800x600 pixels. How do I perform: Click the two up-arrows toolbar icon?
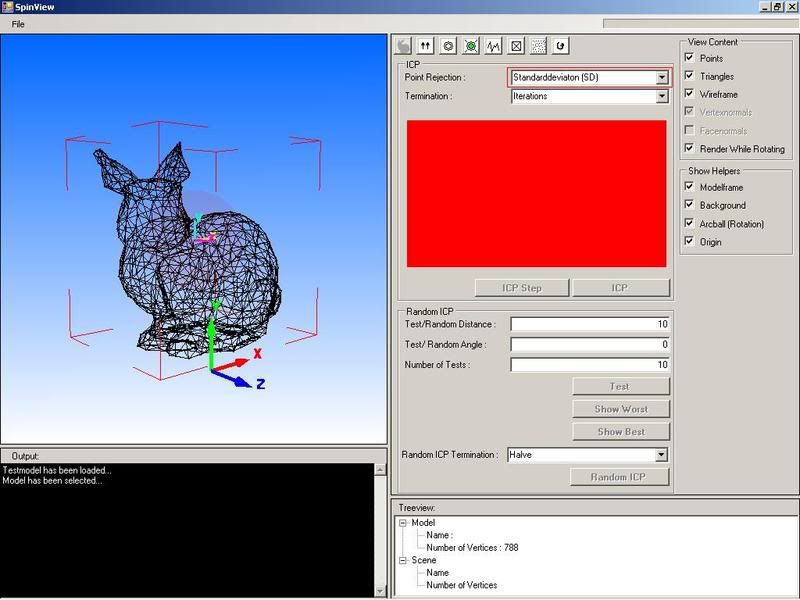point(426,46)
